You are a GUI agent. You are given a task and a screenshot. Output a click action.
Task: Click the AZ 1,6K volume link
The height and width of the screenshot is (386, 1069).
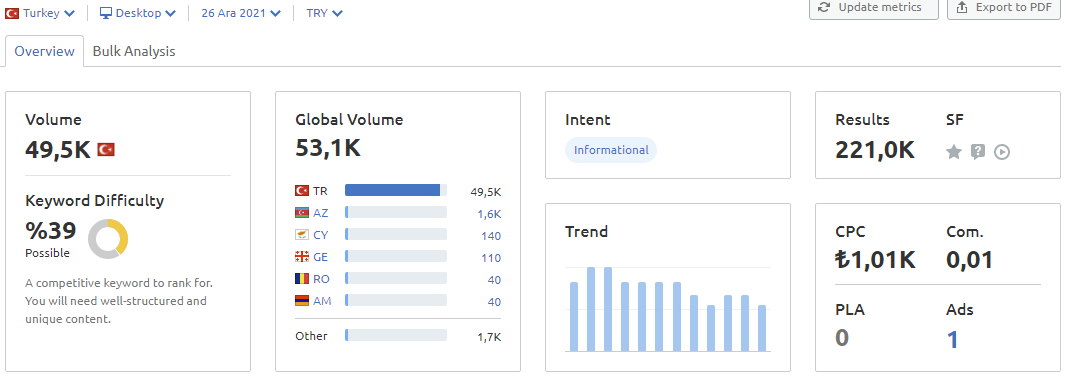pos(490,214)
